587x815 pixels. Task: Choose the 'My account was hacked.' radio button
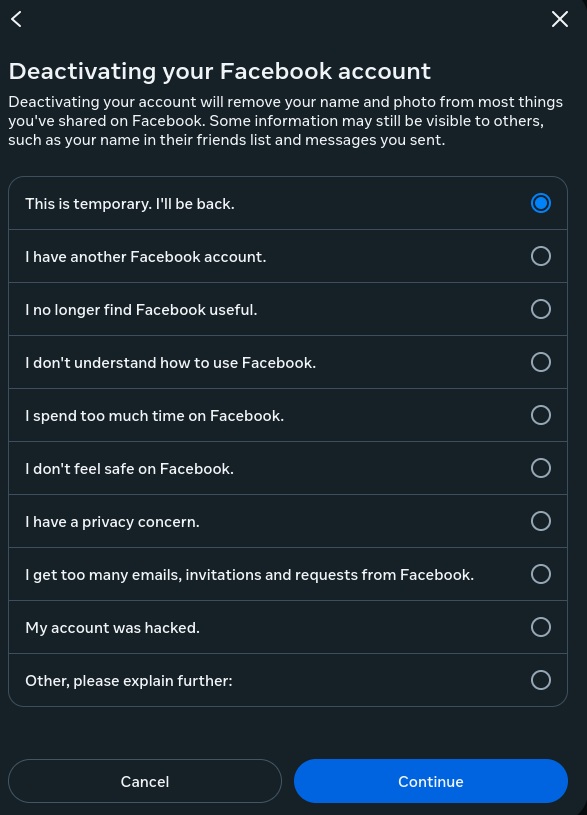541,627
